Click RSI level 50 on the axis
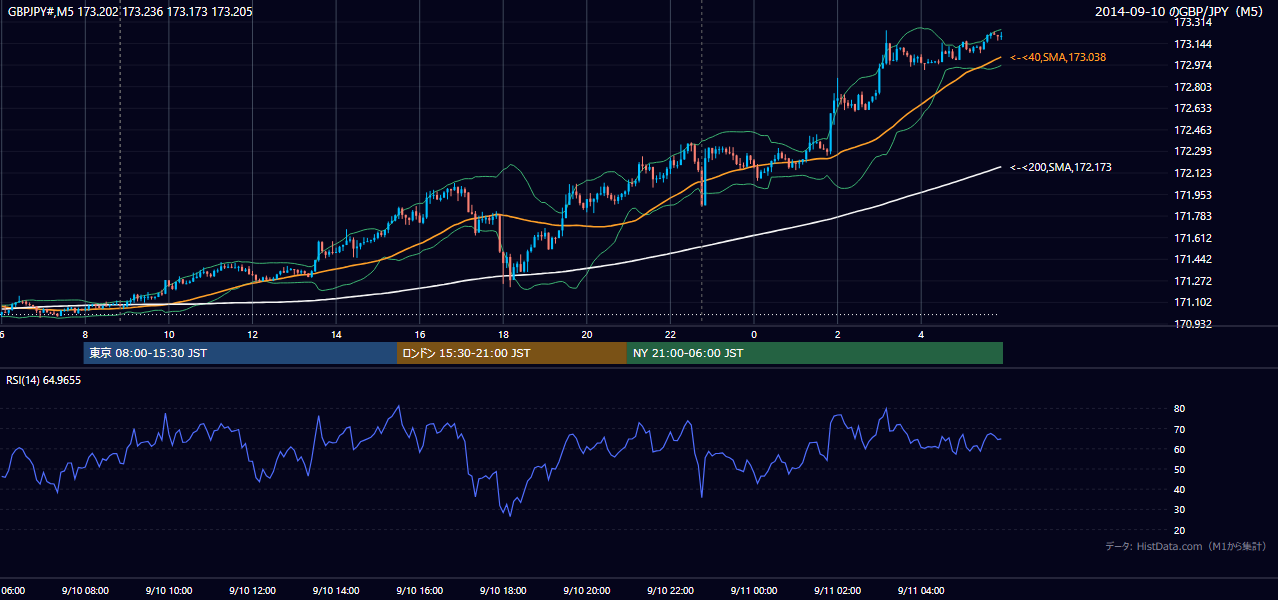Screen dimensions: 1278x600 1179,469
